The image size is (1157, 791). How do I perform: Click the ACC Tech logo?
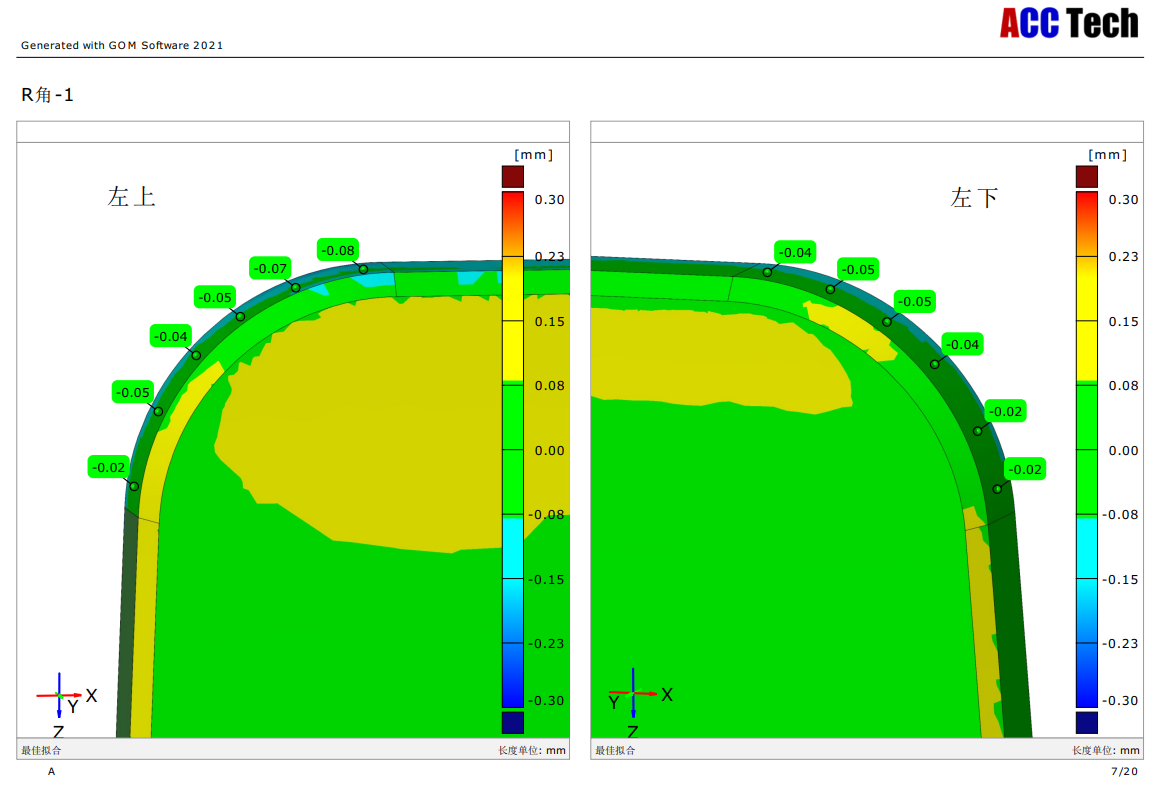[x=1069, y=23]
